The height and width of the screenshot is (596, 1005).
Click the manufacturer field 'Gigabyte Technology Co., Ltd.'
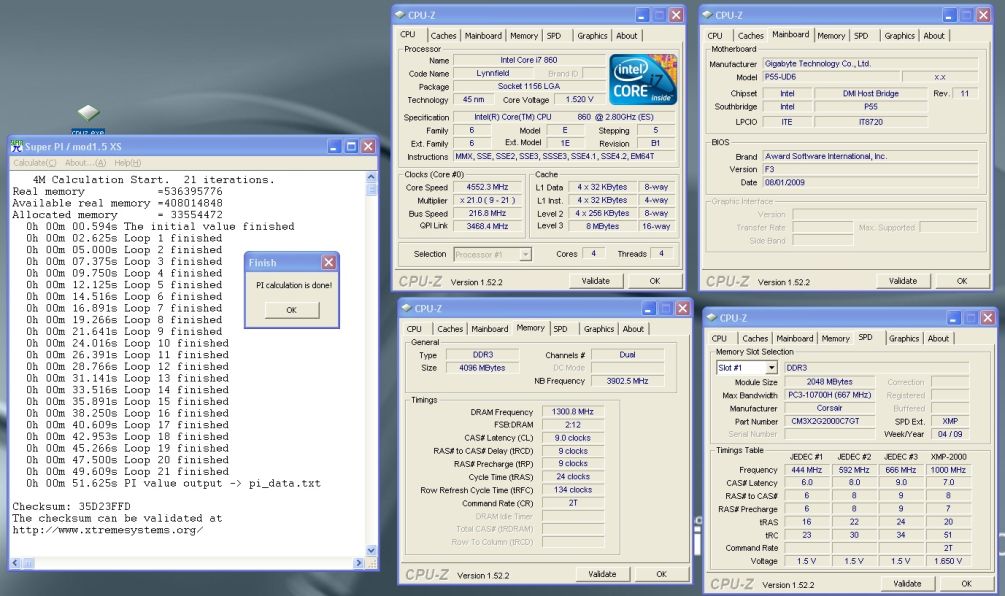pyautogui.click(x=870, y=63)
